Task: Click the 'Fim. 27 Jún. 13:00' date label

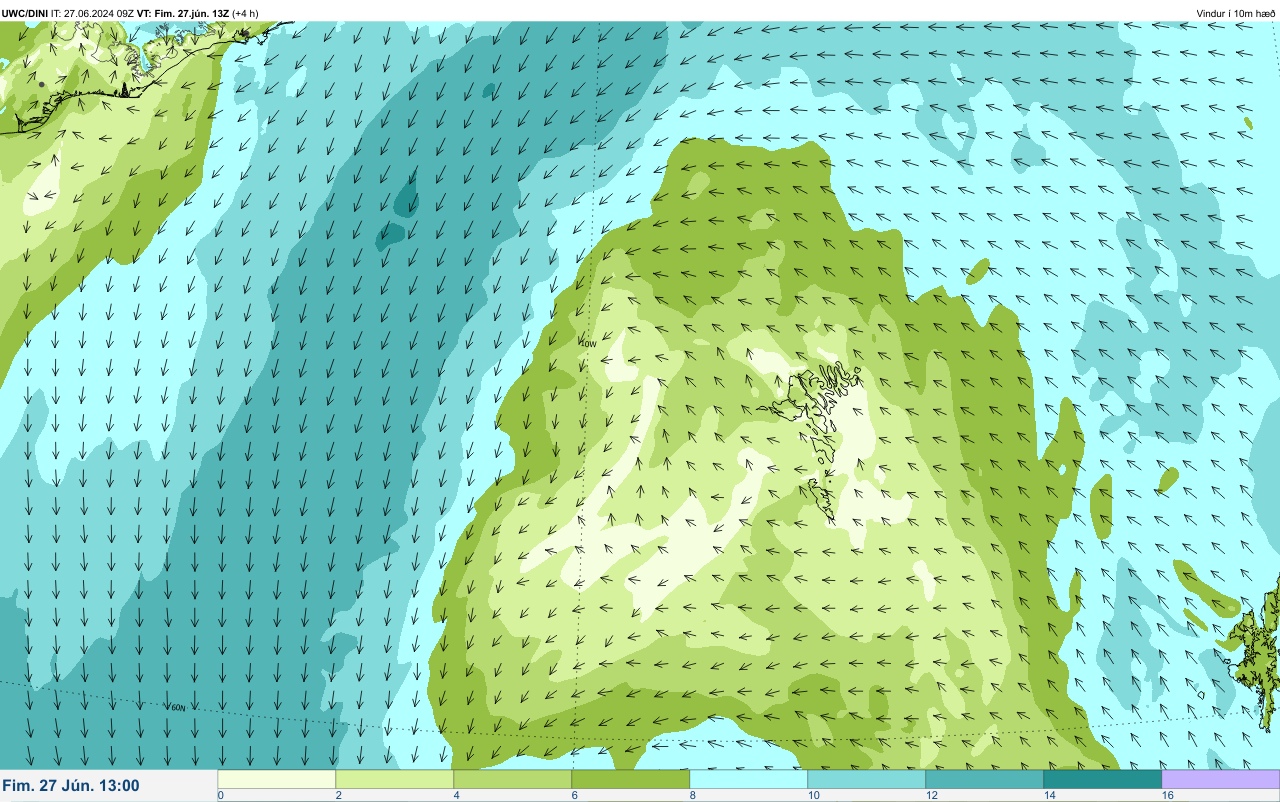Action: (71, 786)
